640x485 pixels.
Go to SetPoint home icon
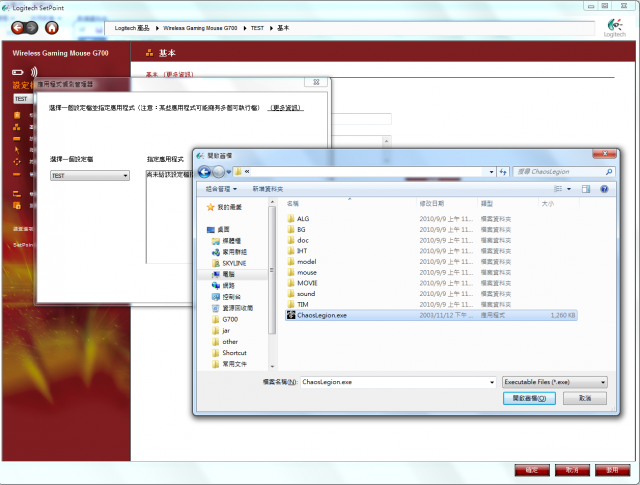click(52, 28)
